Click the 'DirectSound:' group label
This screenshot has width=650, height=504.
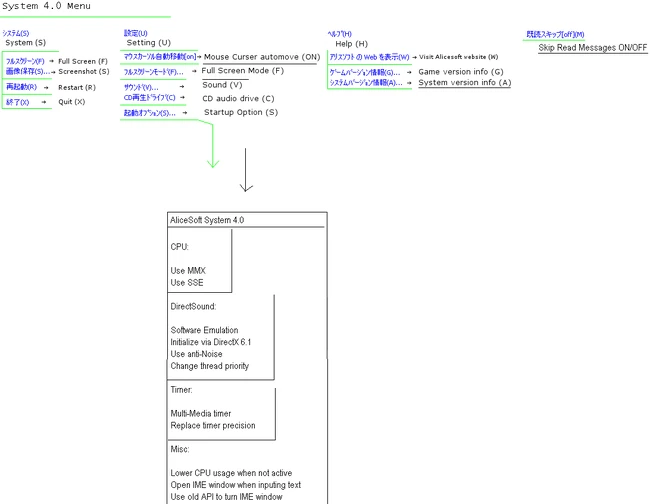tap(193, 306)
